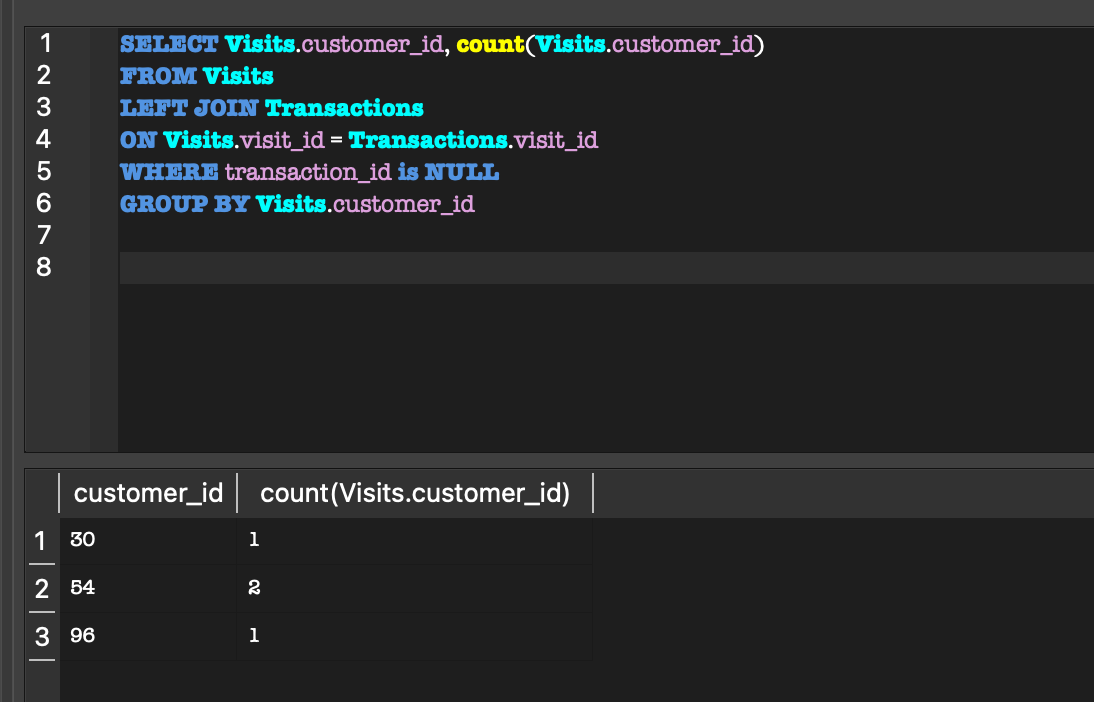This screenshot has width=1094, height=702.
Task: Click line number 1 in the gutter
Action: pyautogui.click(x=44, y=43)
